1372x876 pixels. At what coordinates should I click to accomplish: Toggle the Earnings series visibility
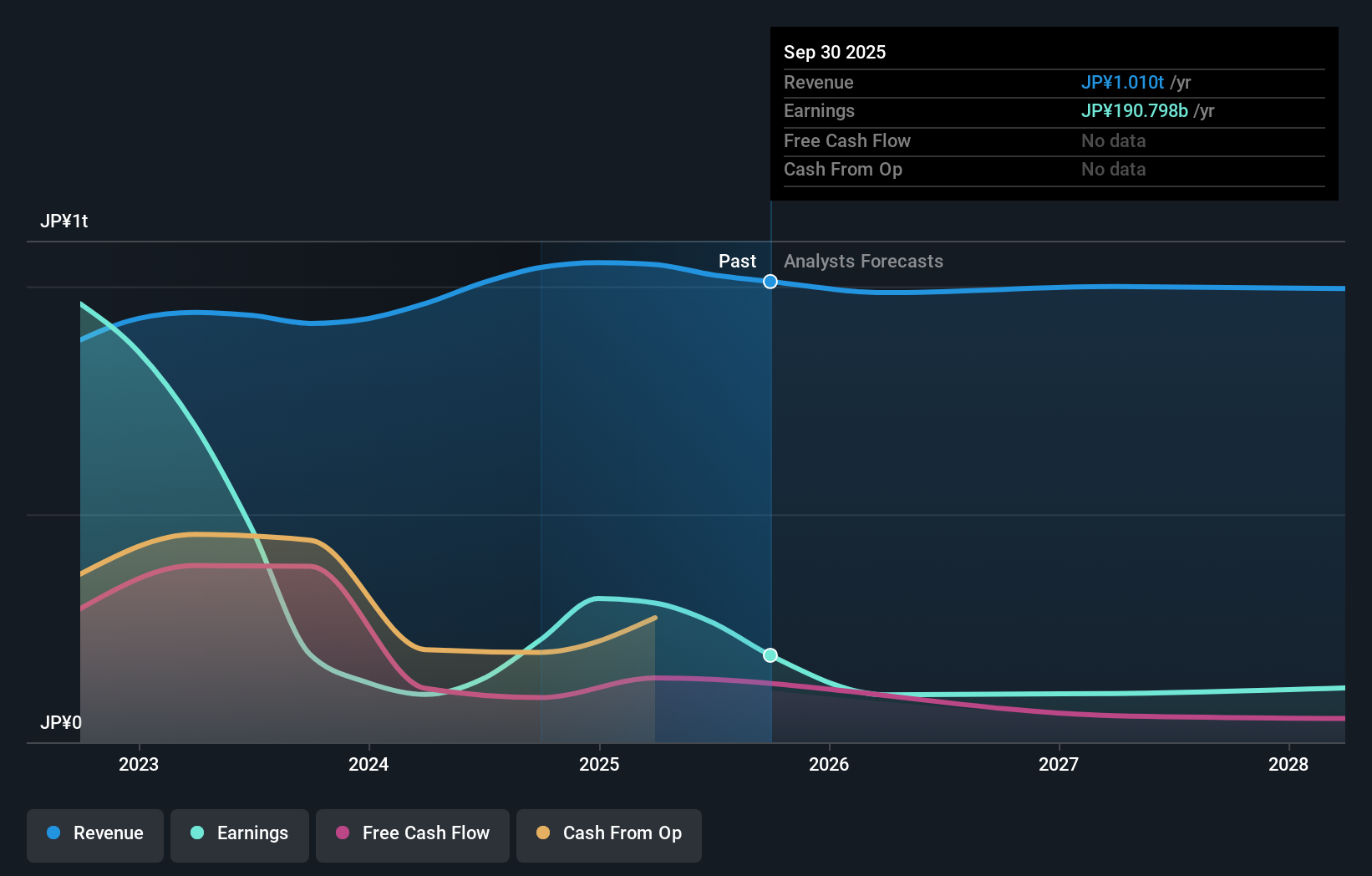tap(240, 833)
